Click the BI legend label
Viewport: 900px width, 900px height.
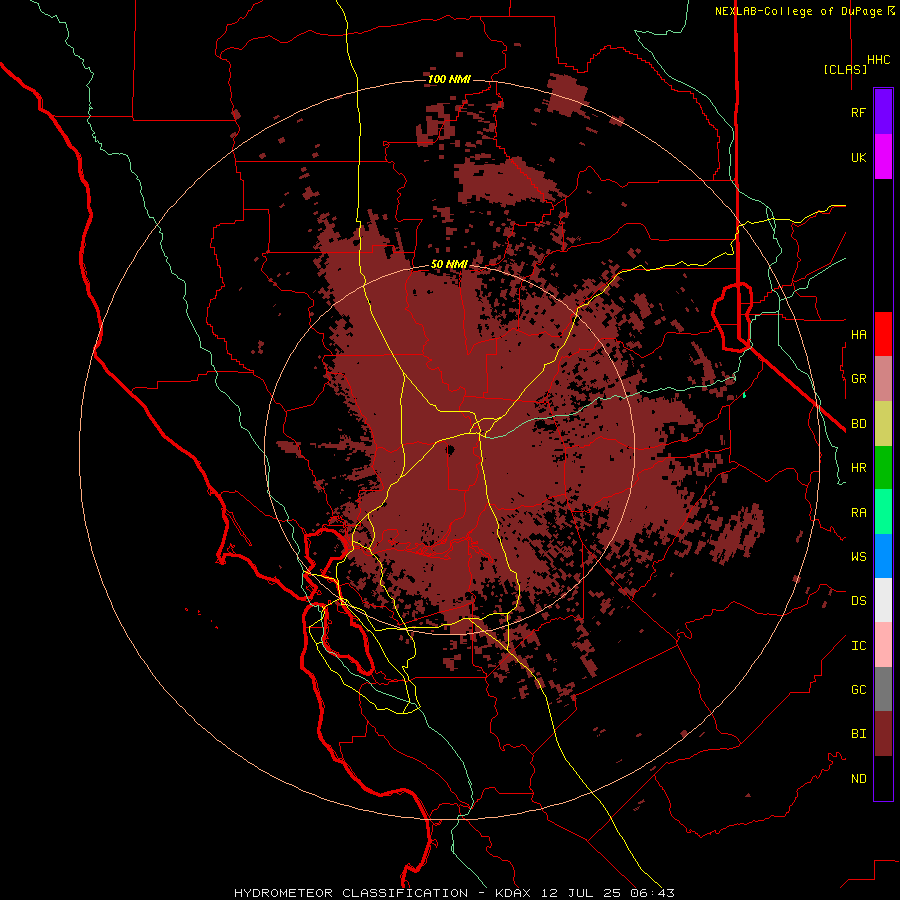click(x=858, y=734)
